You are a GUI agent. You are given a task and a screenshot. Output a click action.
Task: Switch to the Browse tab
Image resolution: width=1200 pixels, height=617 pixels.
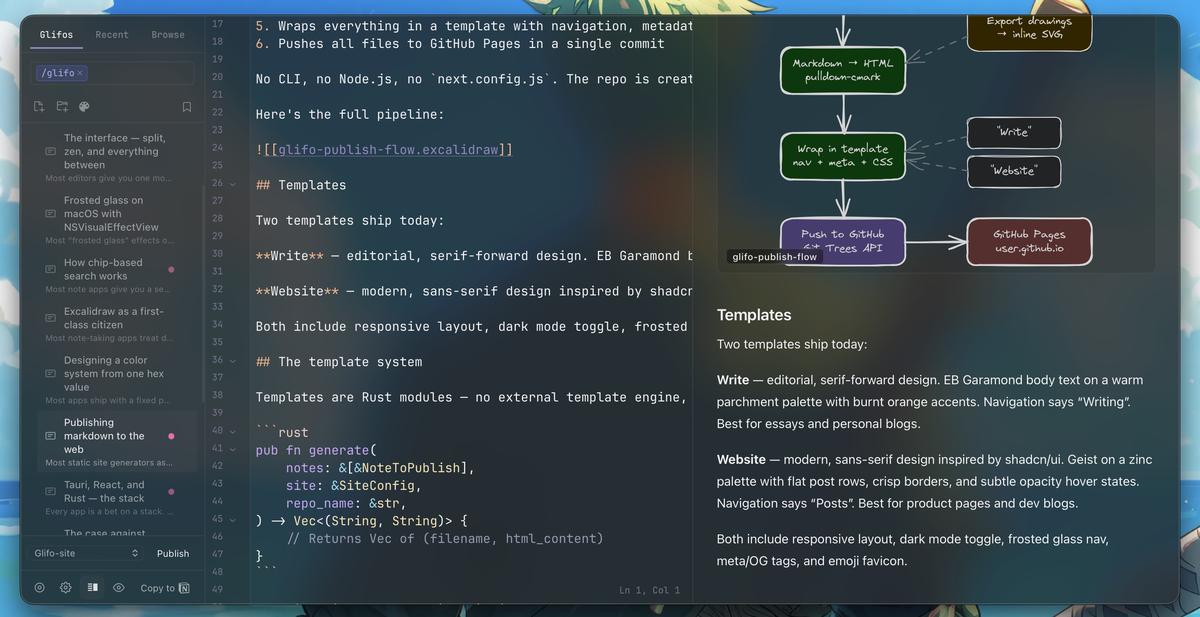[168, 35]
